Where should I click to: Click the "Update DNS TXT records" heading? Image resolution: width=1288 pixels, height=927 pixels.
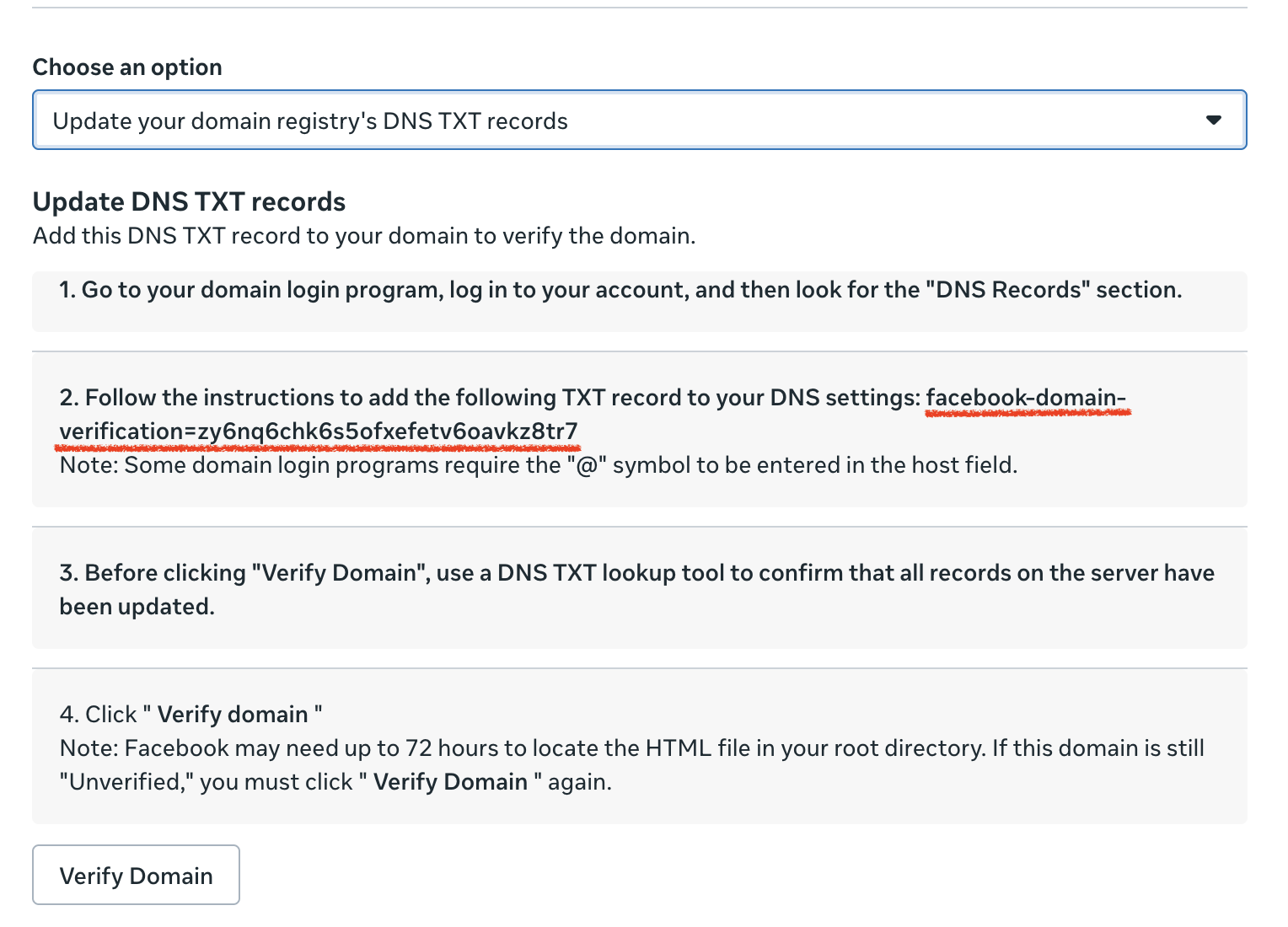189,202
